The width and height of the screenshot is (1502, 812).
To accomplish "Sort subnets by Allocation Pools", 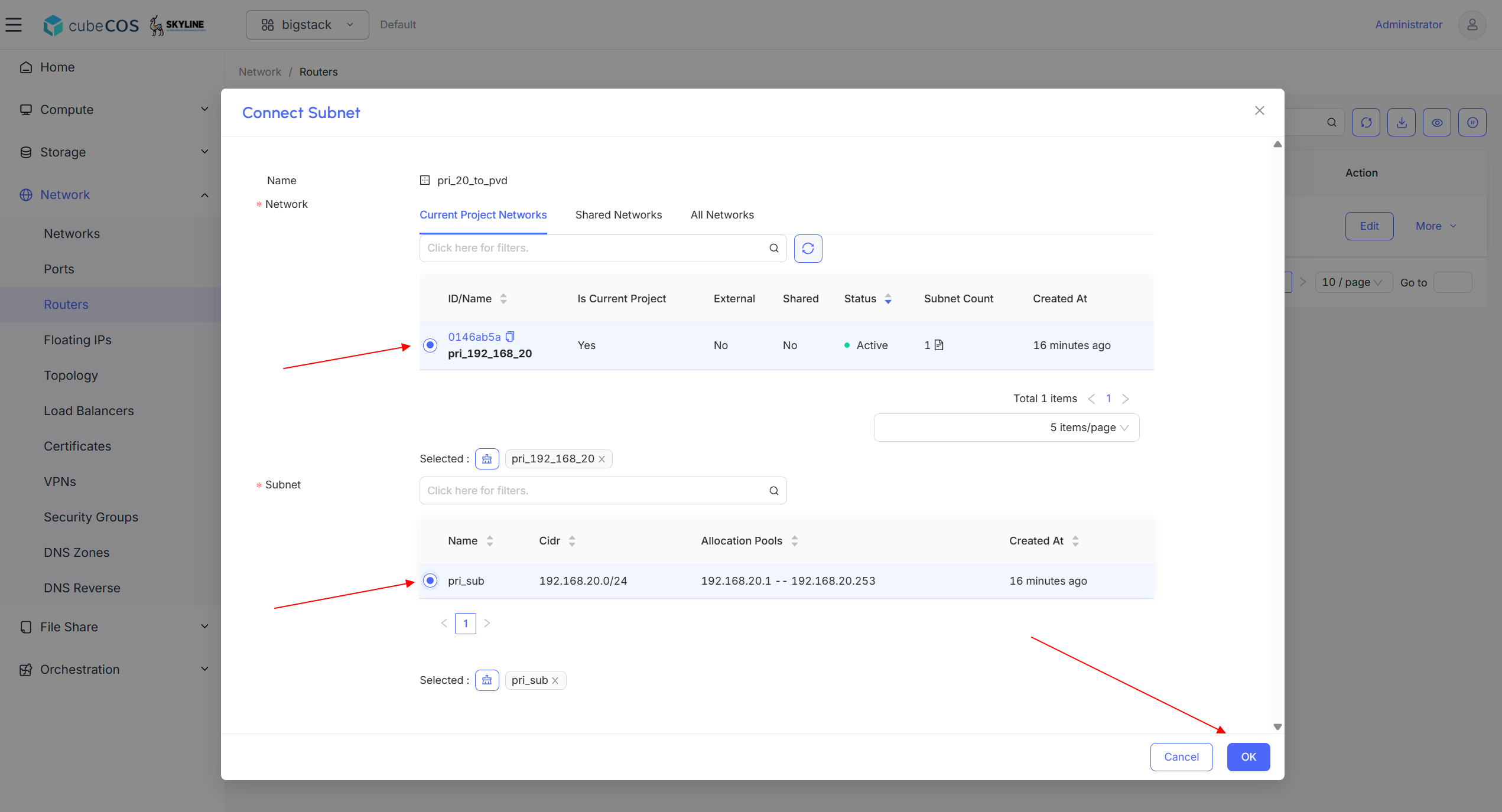I will (x=795, y=541).
